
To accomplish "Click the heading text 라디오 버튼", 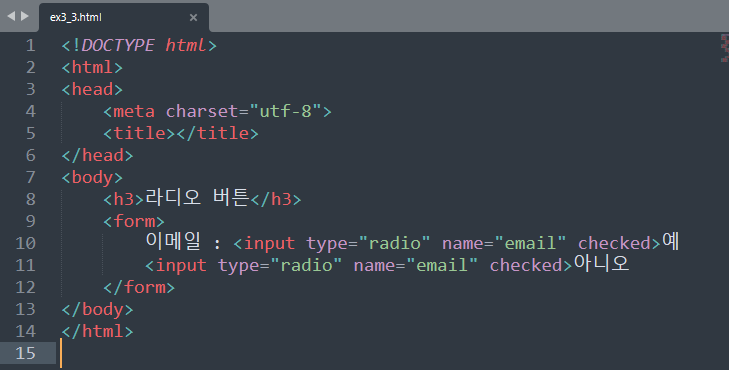I will pyautogui.click(x=197, y=198).
